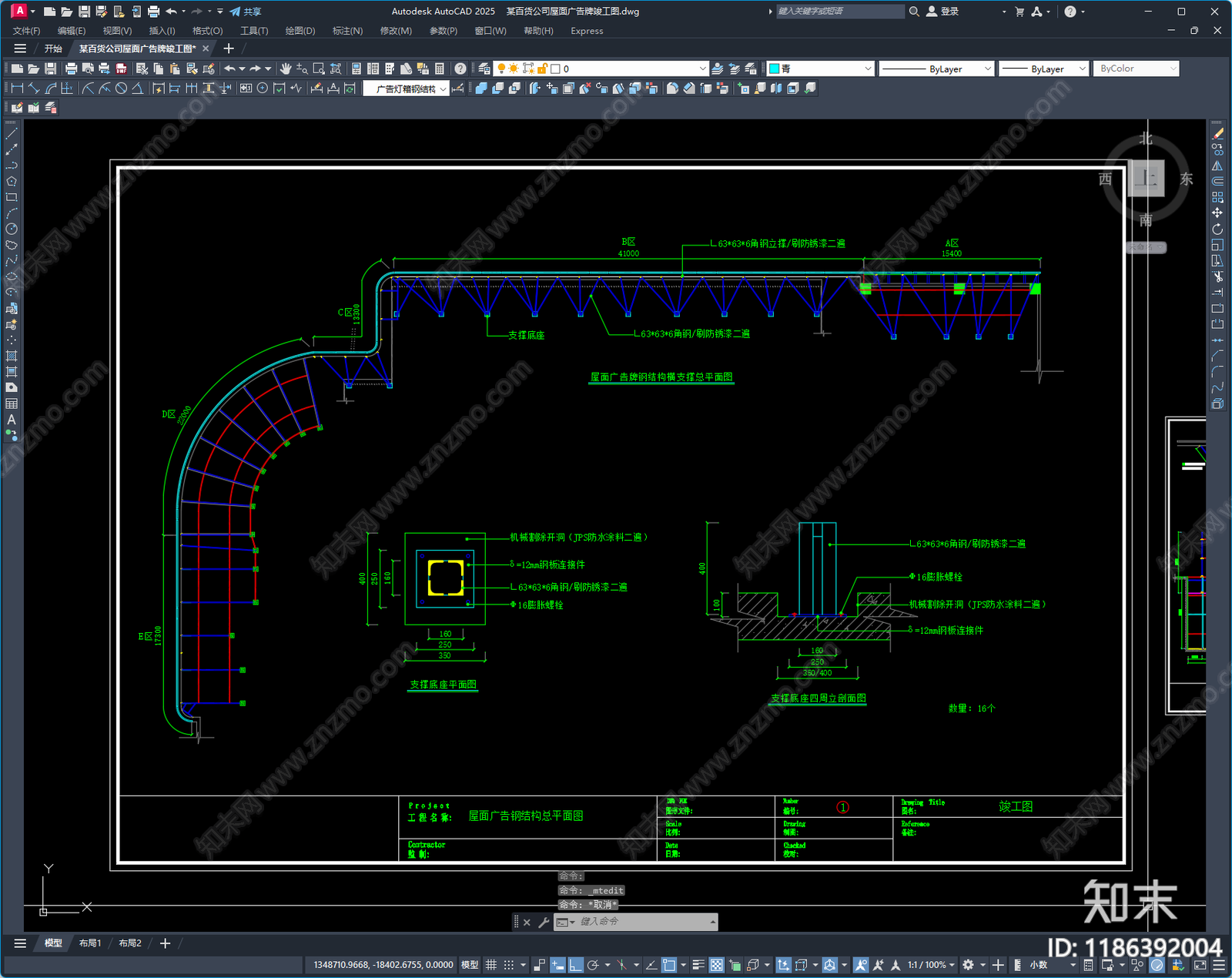The image size is (1232, 978).
Task: Expand the annotation scale 1:1 / 100% dropdown
Action: tap(931, 965)
